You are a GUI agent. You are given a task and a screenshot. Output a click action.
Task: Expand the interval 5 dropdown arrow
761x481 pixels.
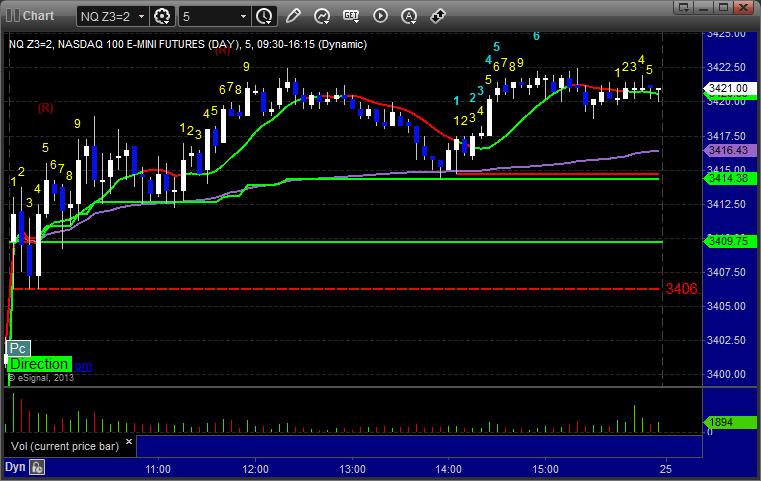244,17
